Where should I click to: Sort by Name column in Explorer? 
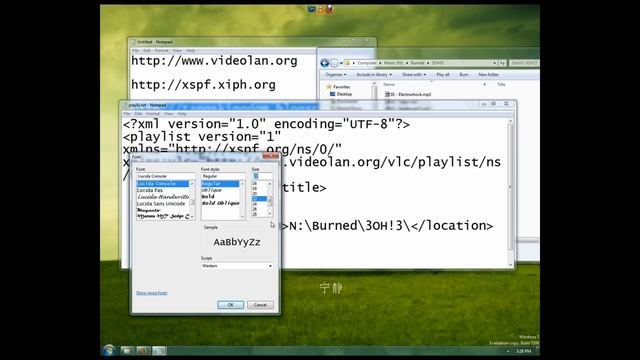tap(389, 84)
